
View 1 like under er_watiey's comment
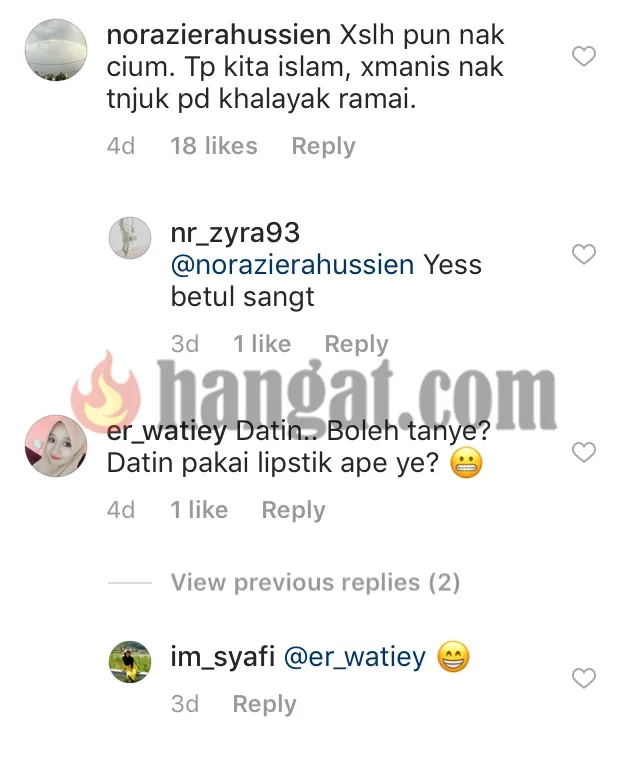199,510
